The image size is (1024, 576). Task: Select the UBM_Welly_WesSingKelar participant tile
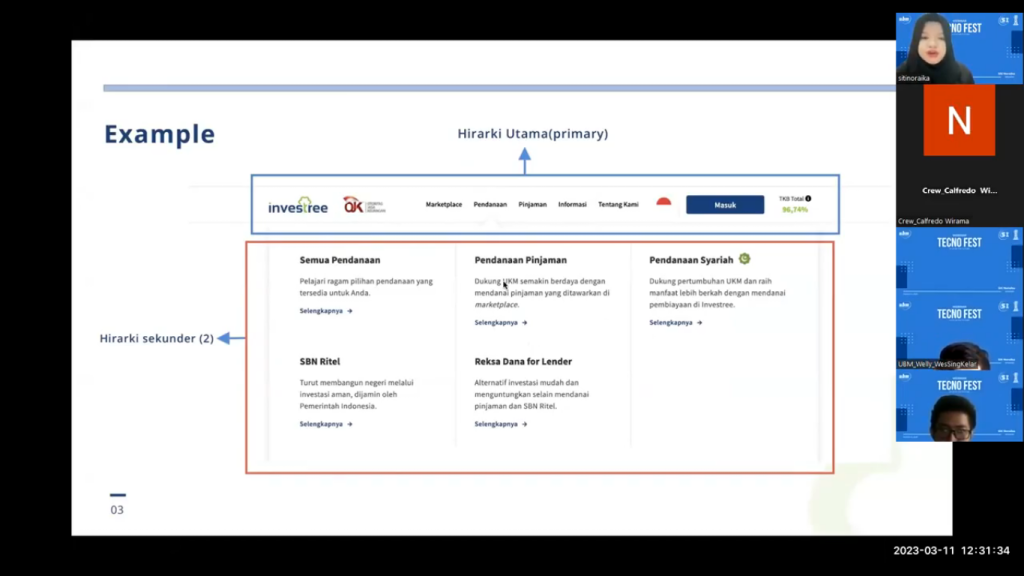[x=959, y=334]
